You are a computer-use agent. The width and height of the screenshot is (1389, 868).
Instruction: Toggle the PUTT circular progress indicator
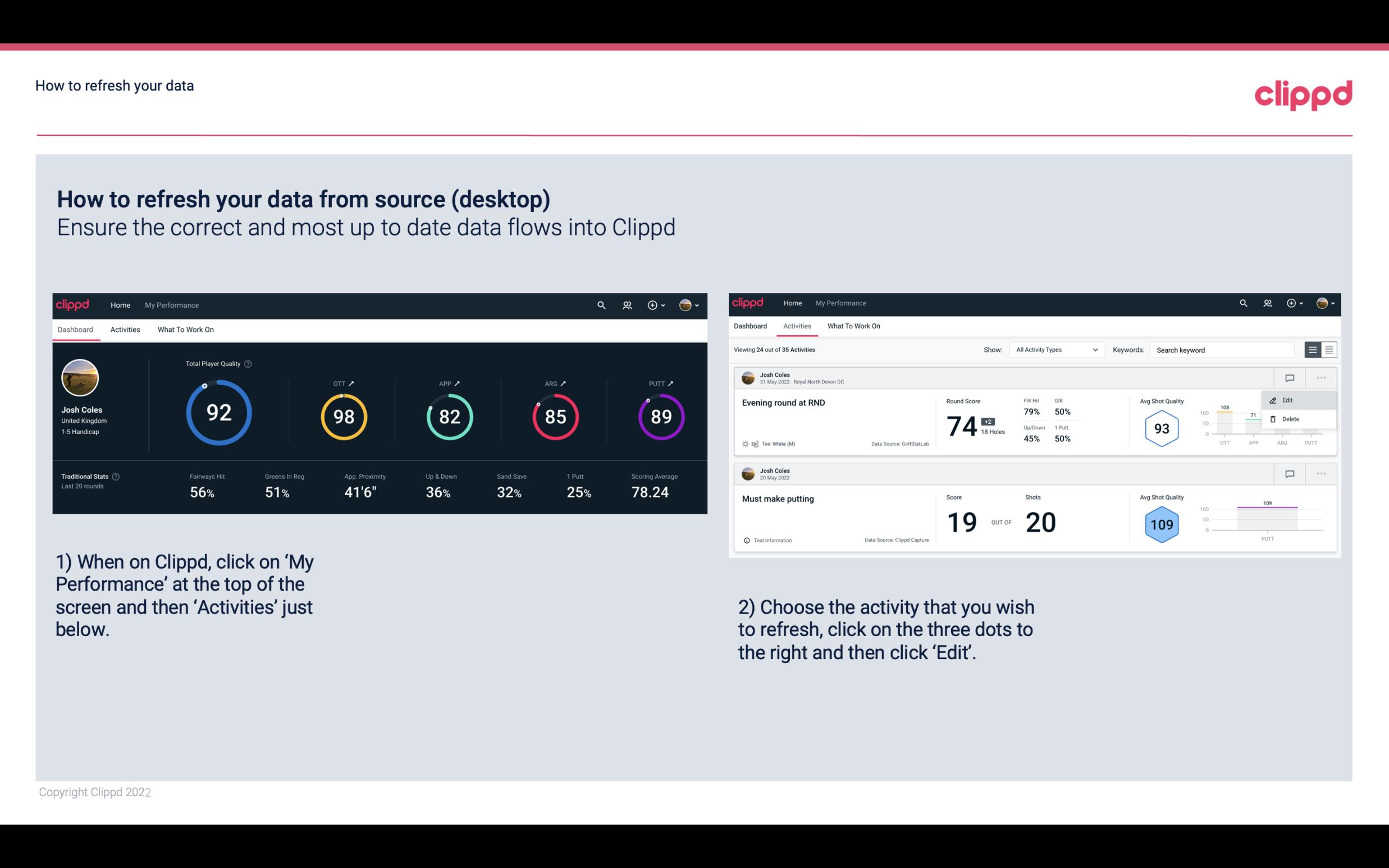(661, 416)
